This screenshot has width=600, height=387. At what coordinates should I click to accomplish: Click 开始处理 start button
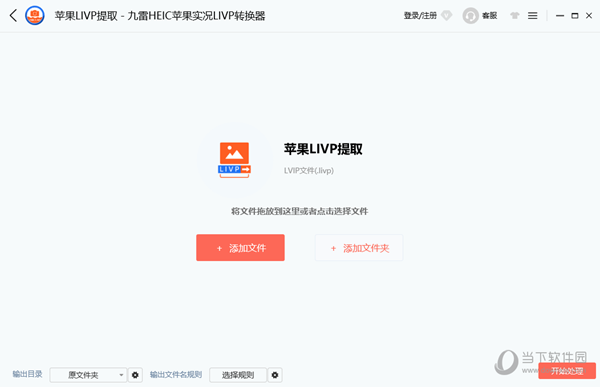[x=567, y=371]
